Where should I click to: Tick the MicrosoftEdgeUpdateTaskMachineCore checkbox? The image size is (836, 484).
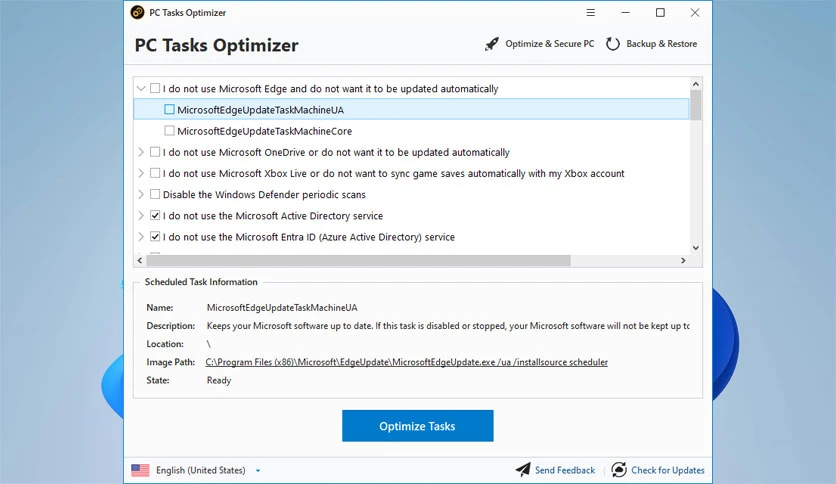tap(170, 131)
